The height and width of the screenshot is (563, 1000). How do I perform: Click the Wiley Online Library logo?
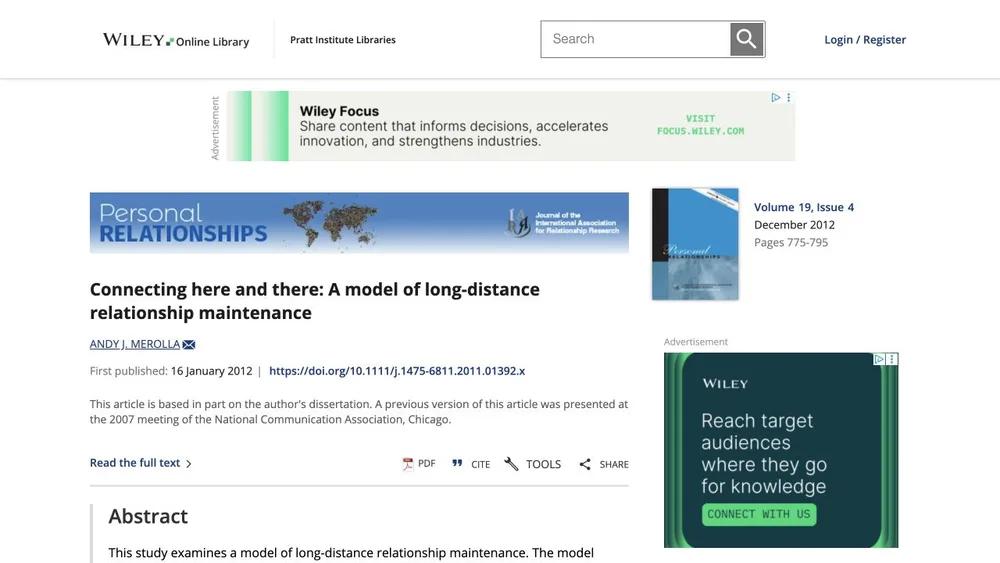pyautogui.click(x=176, y=40)
